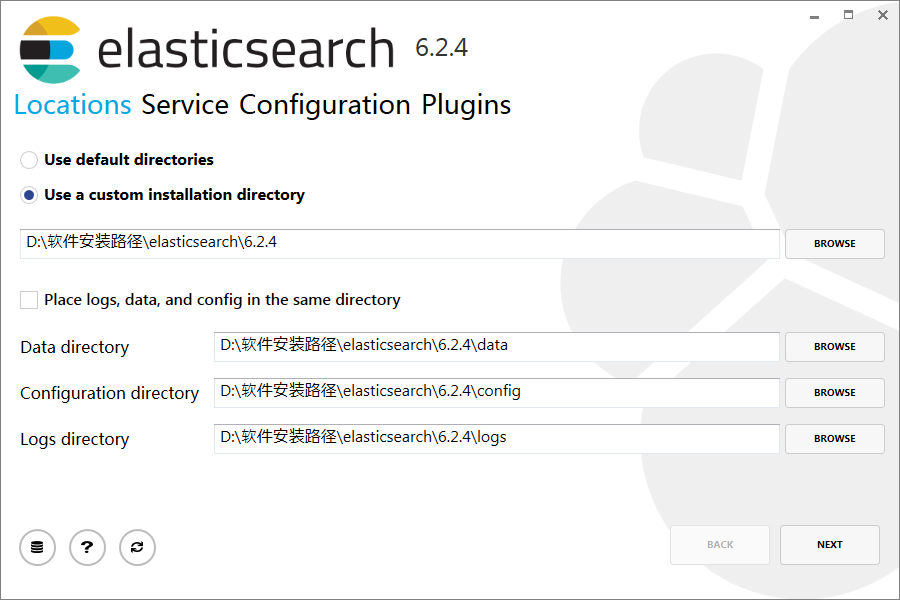Image resolution: width=900 pixels, height=600 pixels.
Task: Open the database icon button at bottom
Action: point(37,547)
